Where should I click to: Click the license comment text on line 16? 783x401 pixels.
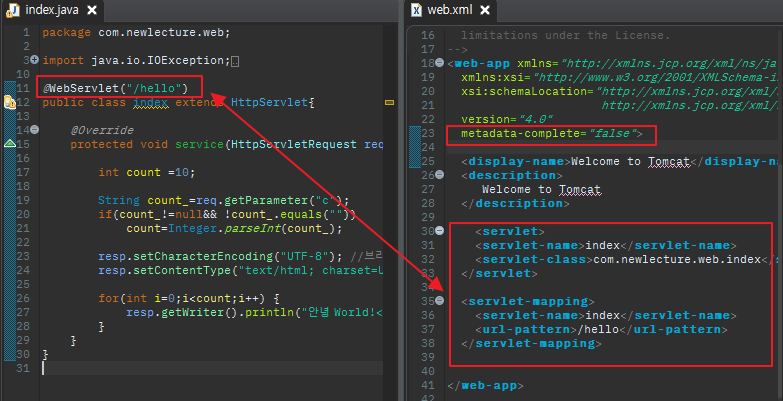pos(565,36)
